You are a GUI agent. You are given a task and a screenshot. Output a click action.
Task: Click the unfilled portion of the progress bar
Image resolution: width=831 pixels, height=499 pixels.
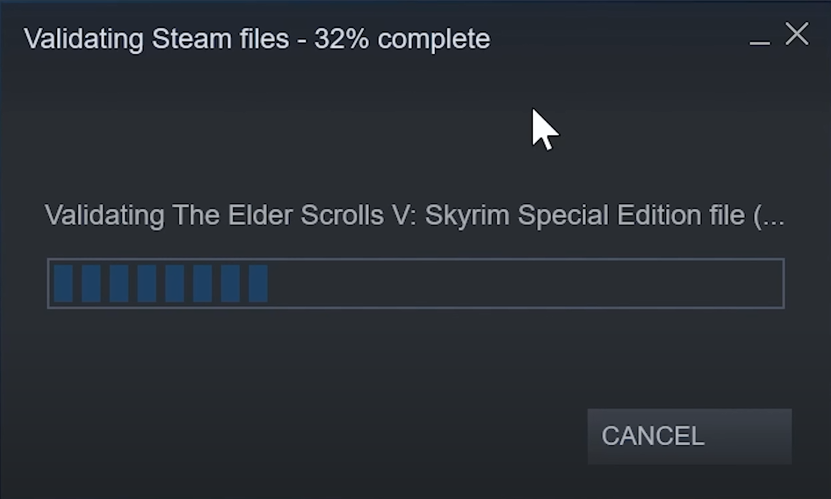(x=525, y=284)
